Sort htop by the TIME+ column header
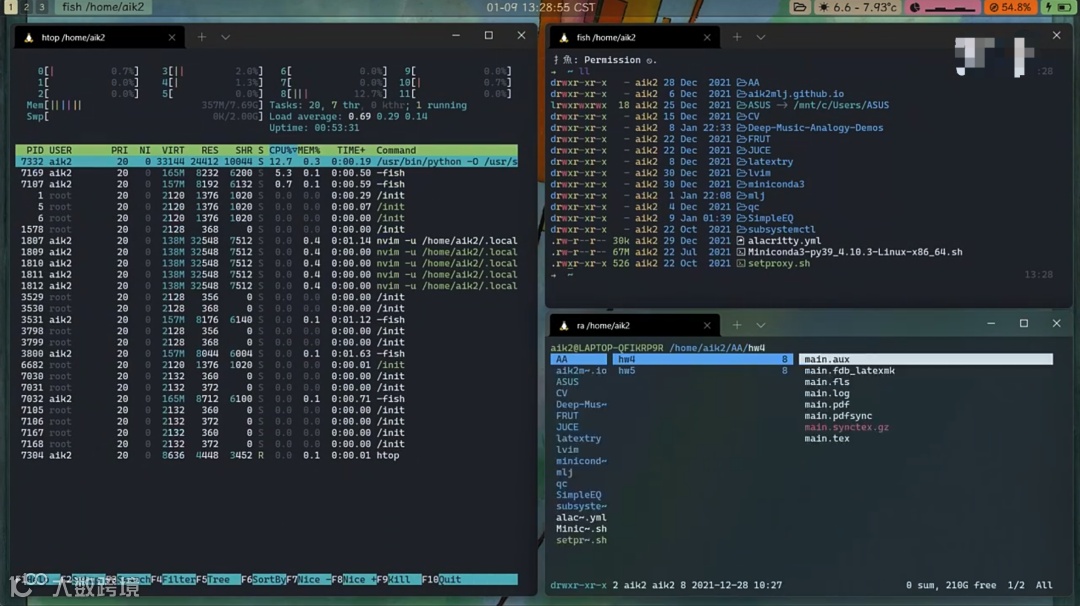This screenshot has height=606, width=1080. pos(351,150)
